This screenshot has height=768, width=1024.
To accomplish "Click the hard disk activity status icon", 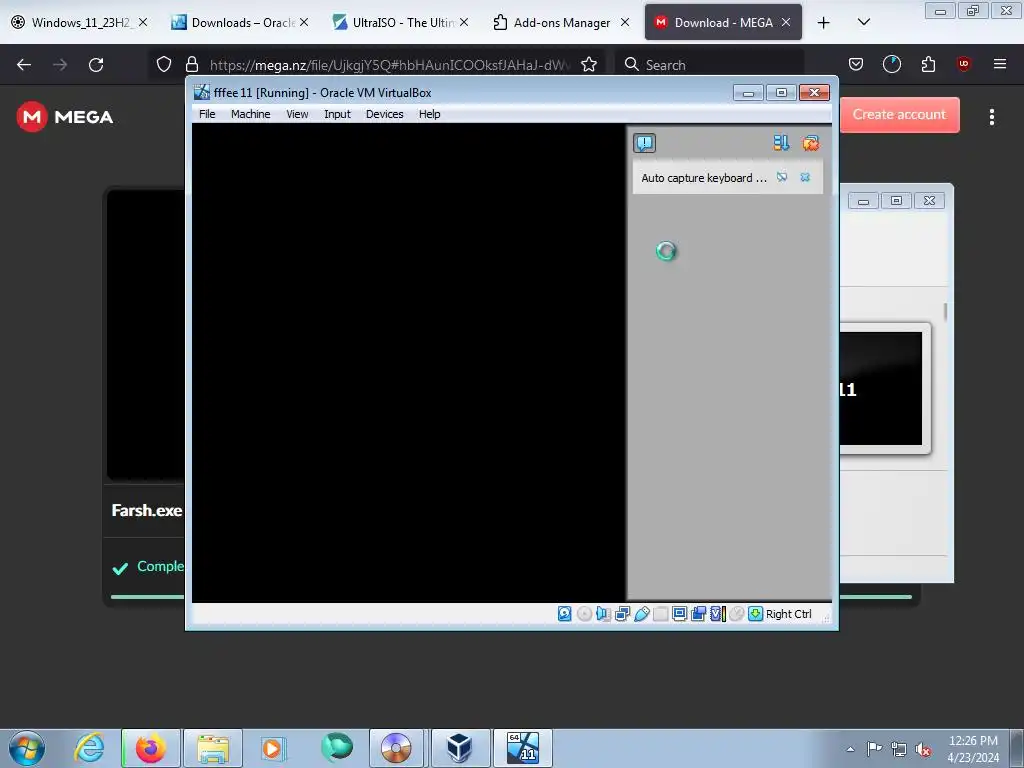I will [565, 614].
